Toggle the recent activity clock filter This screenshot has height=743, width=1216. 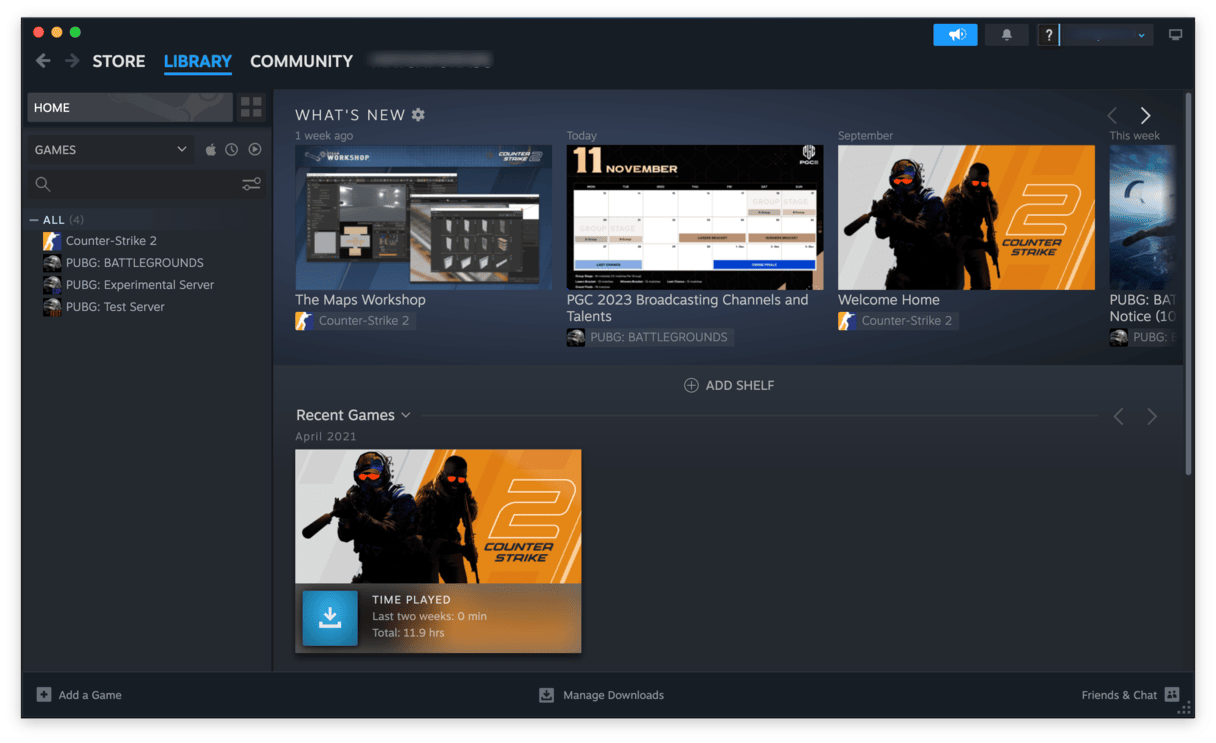(x=232, y=150)
